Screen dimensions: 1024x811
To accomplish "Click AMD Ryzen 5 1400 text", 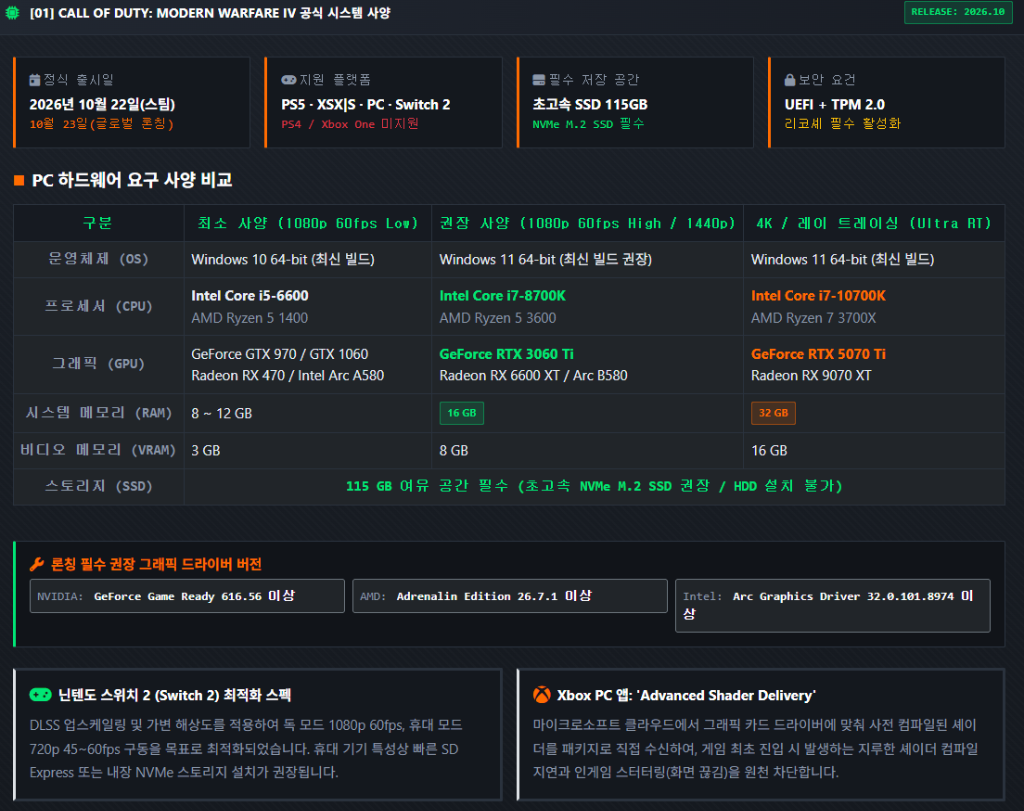I will [249, 318].
